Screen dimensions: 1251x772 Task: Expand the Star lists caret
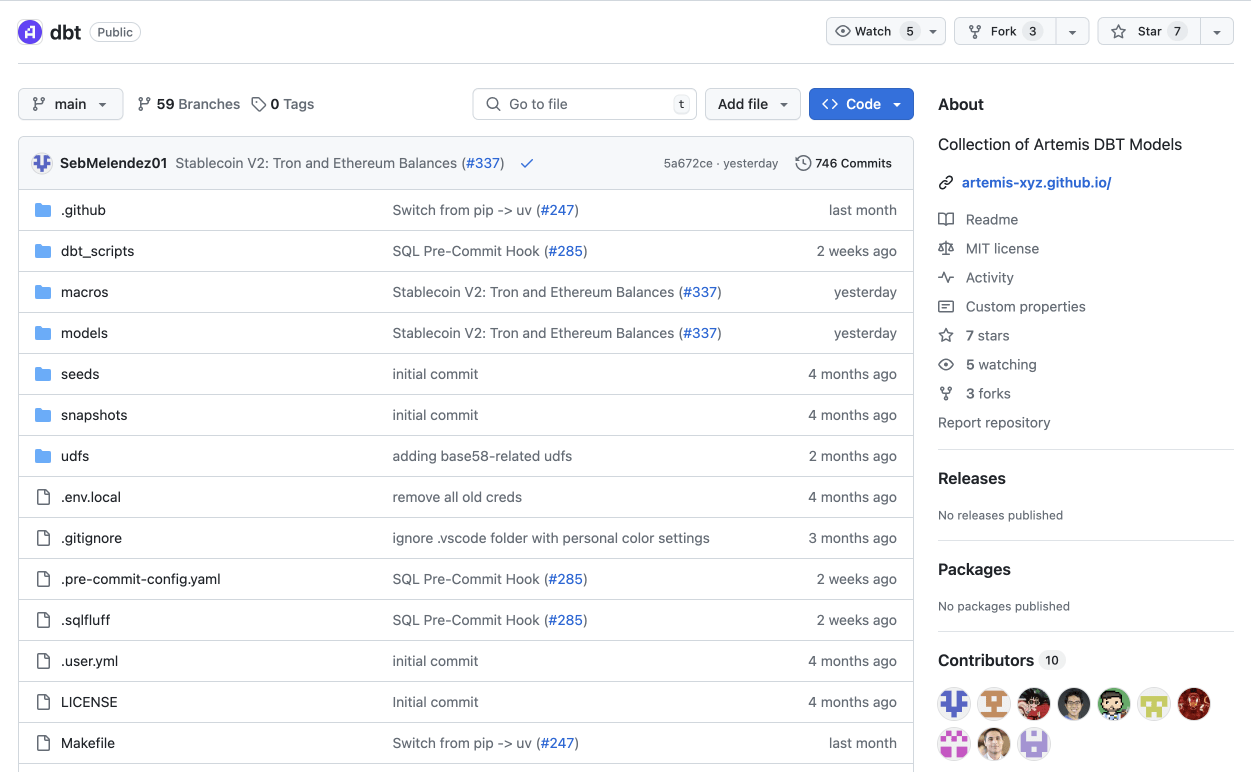[1216, 32]
